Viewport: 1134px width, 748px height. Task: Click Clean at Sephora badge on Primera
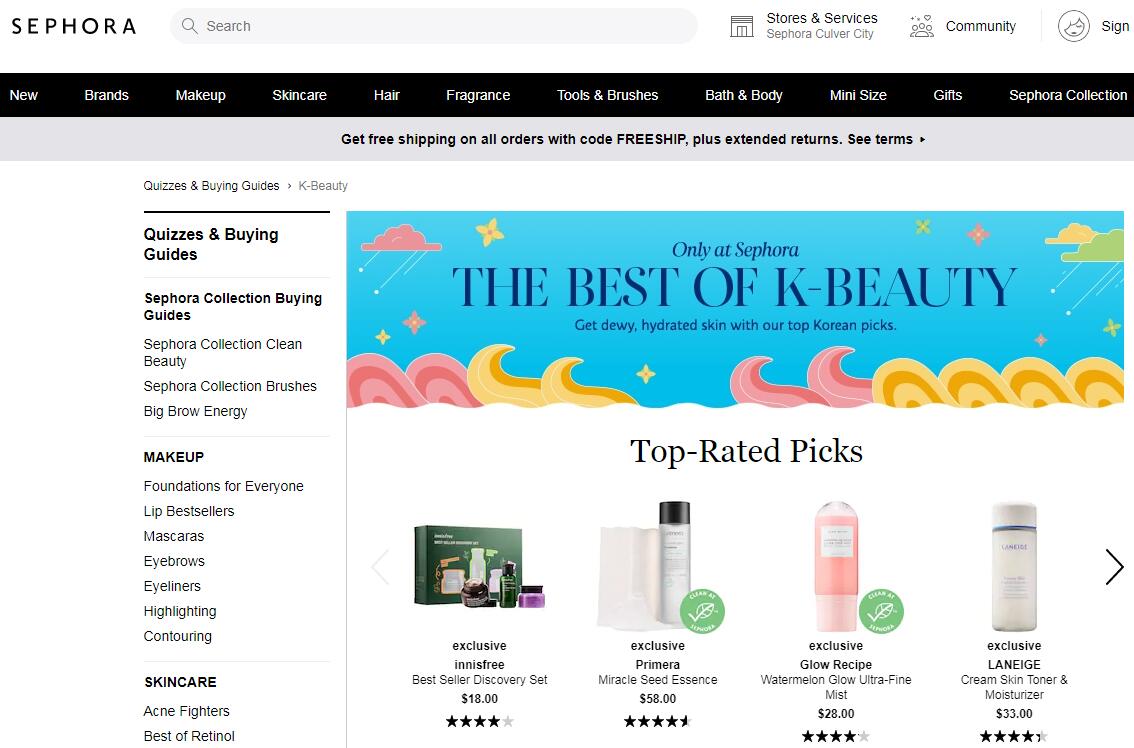point(703,612)
